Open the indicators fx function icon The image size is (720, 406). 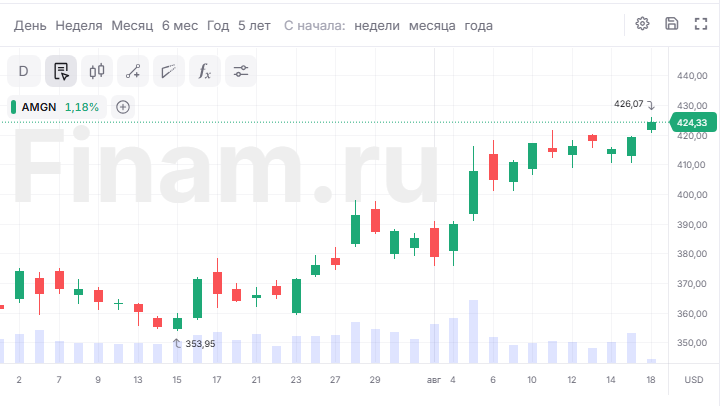pyautogui.click(x=205, y=71)
